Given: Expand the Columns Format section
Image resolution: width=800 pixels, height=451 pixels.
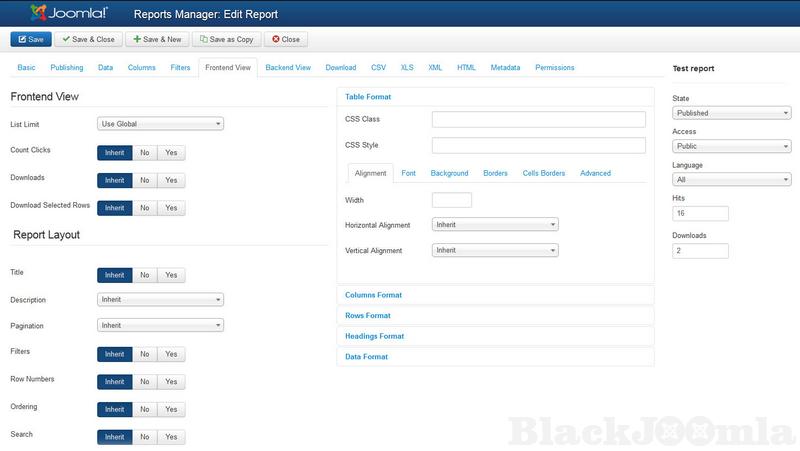Looking at the screenshot, I should point(373,295).
